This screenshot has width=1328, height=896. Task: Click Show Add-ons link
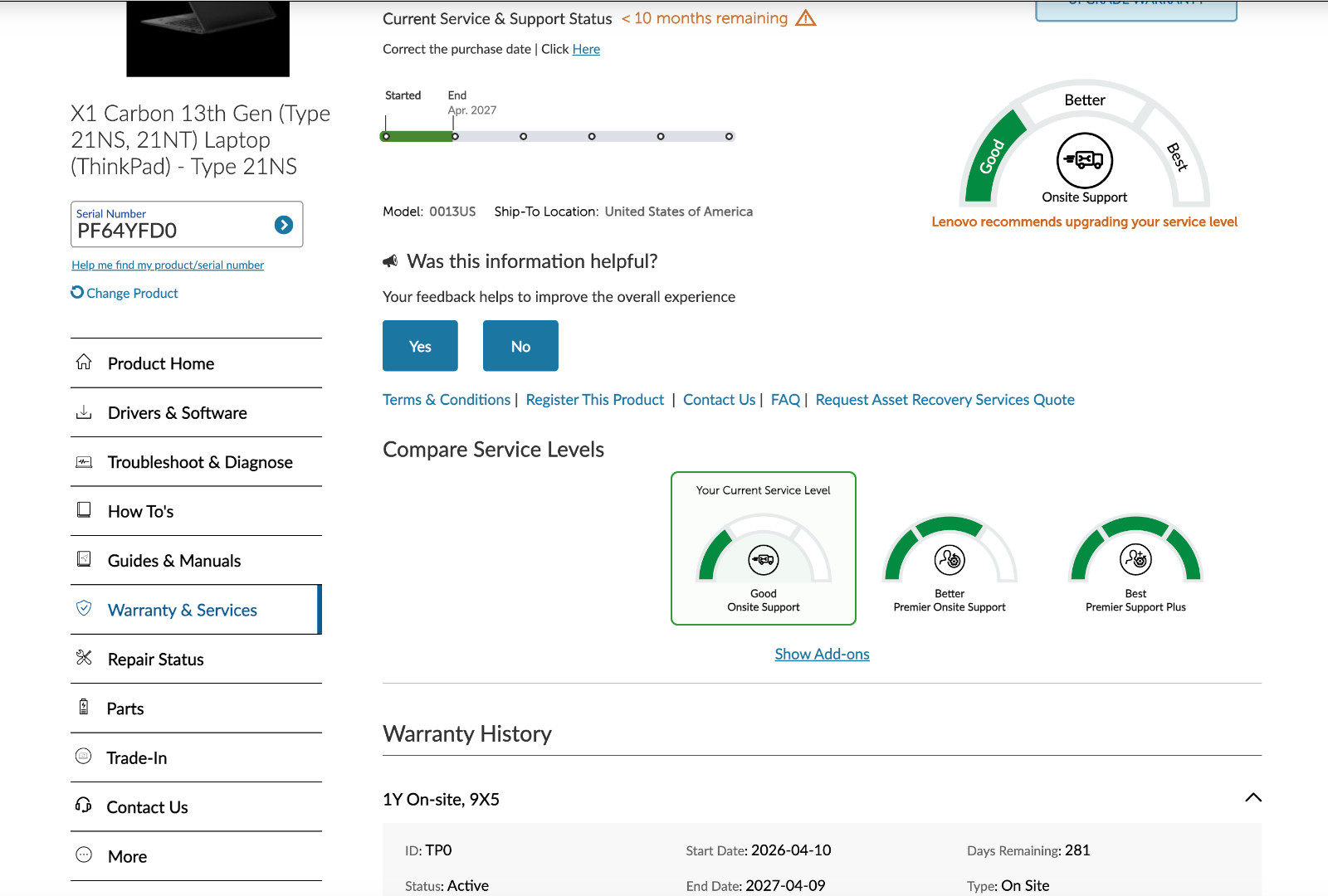tap(822, 654)
